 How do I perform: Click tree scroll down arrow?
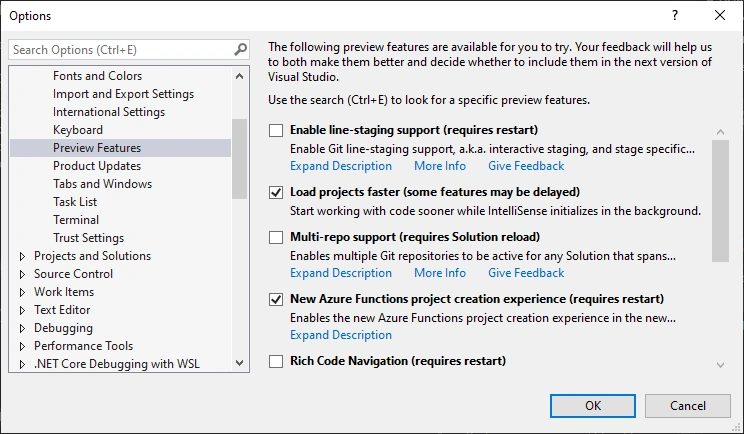(240, 363)
